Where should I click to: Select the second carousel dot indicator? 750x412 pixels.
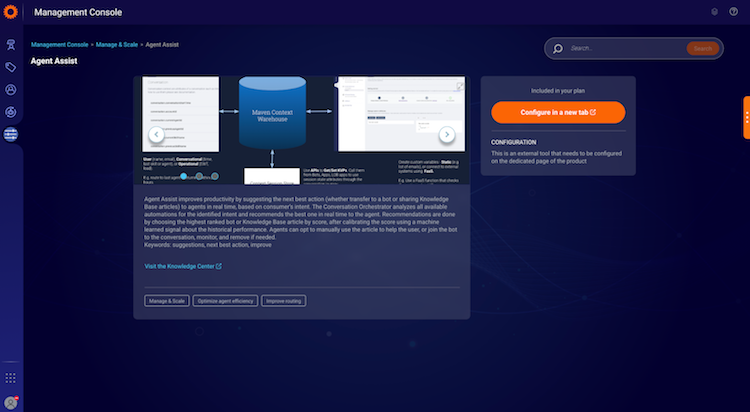(x=199, y=176)
